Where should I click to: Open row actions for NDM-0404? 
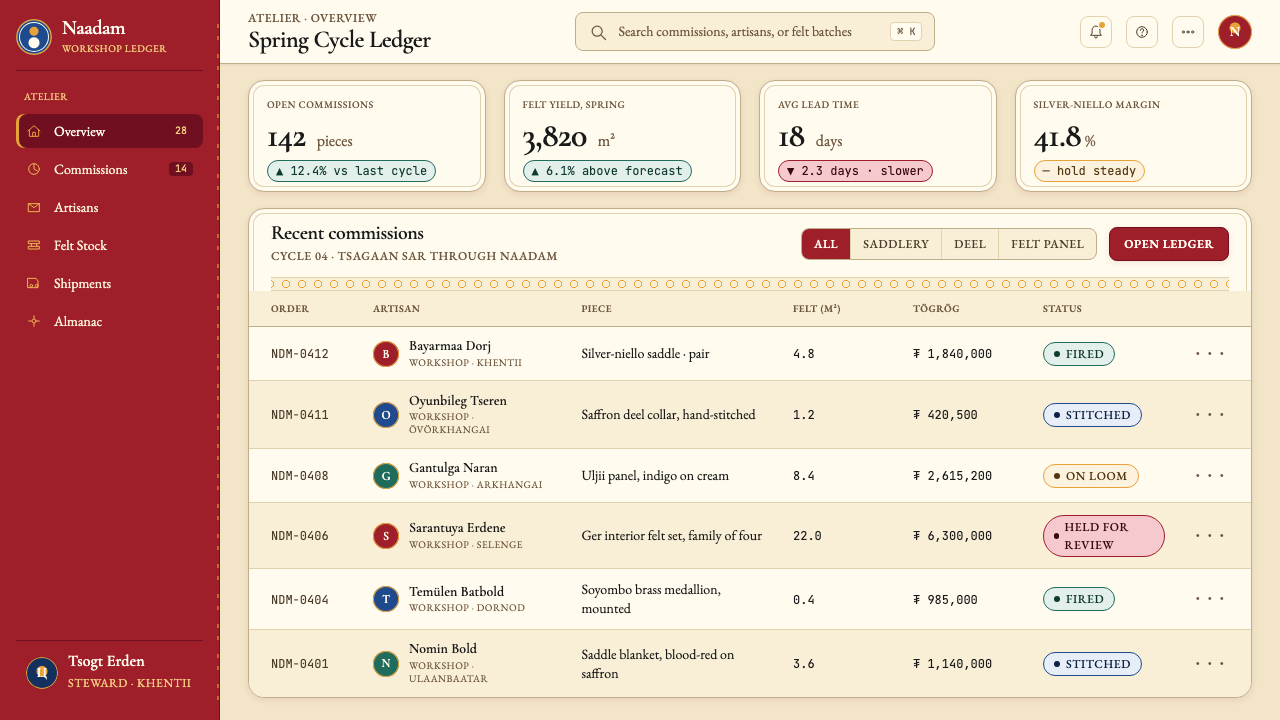tap(1210, 599)
